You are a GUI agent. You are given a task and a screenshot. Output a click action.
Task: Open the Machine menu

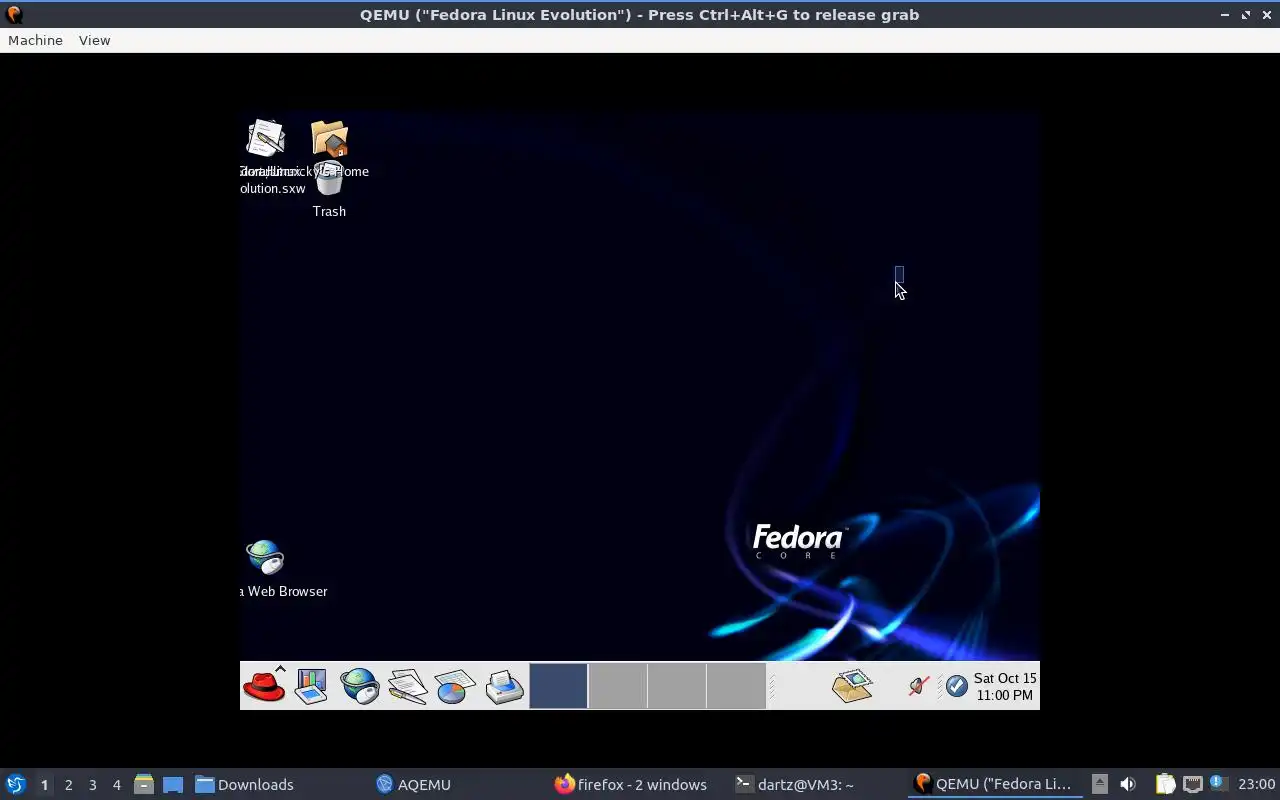(35, 40)
